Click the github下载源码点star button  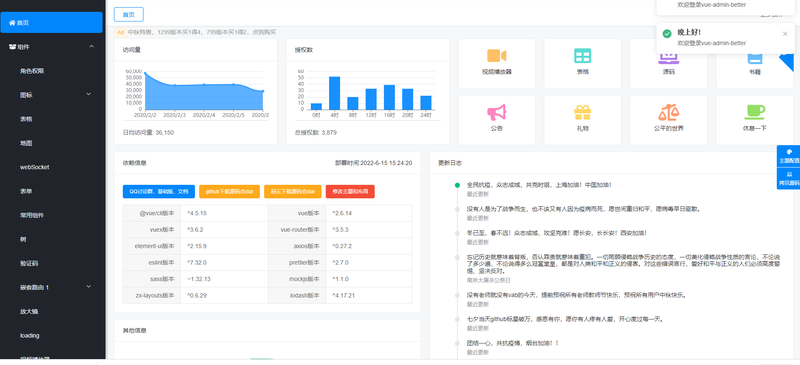click(230, 191)
